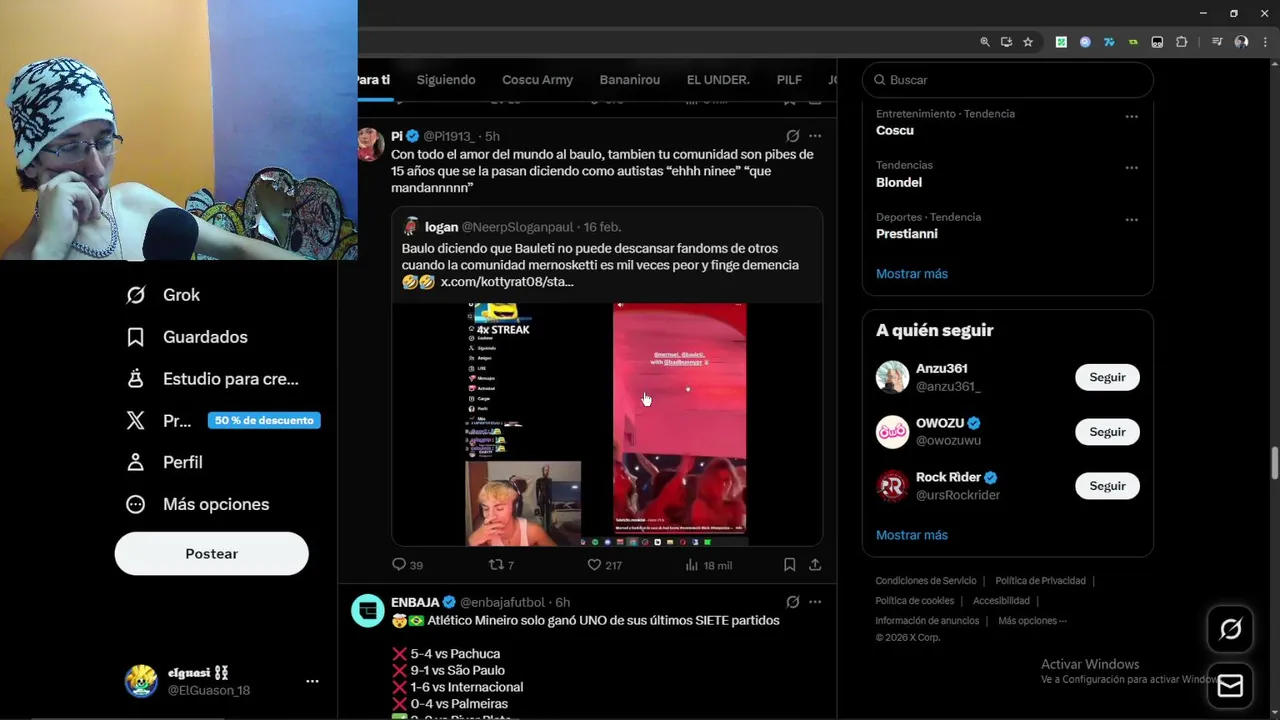Screen dimensions: 1280x720
Task: Open Premium X logo sidebar item
Action: 136,421
